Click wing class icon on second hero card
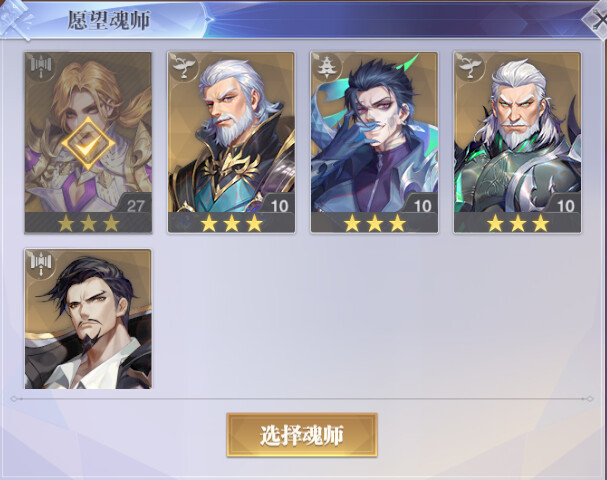The image size is (607, 480). pos(184,68)
